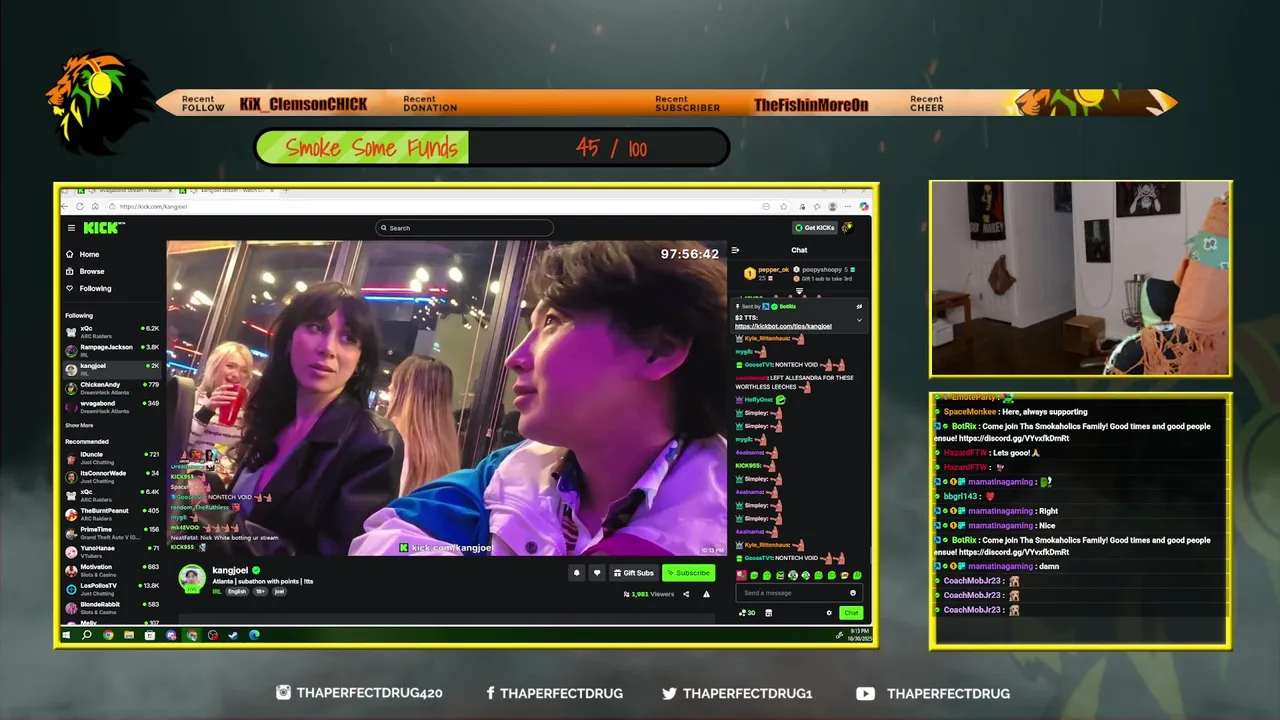Click the English tag
The image size is (1280, 720).
[237, 592]
